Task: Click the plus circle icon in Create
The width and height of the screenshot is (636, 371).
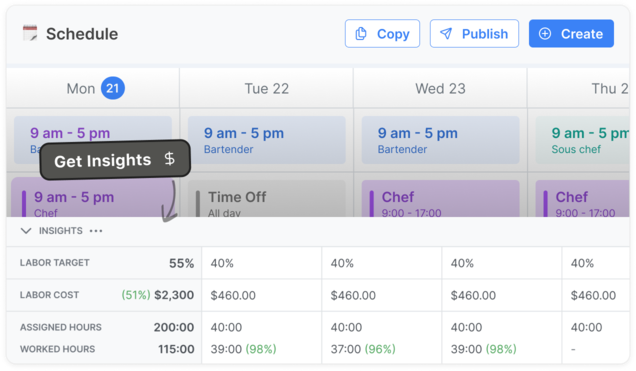Action: click(x=545, y=34)
